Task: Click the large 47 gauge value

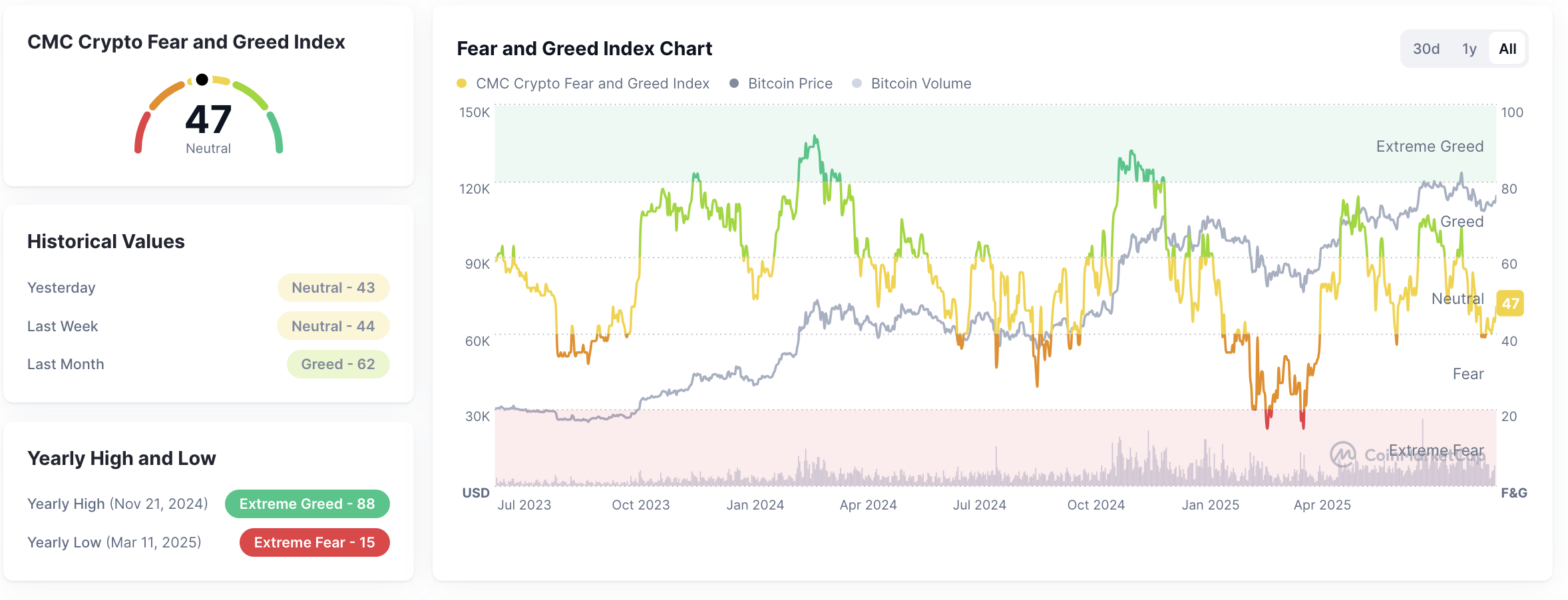Action: (208, 120)
